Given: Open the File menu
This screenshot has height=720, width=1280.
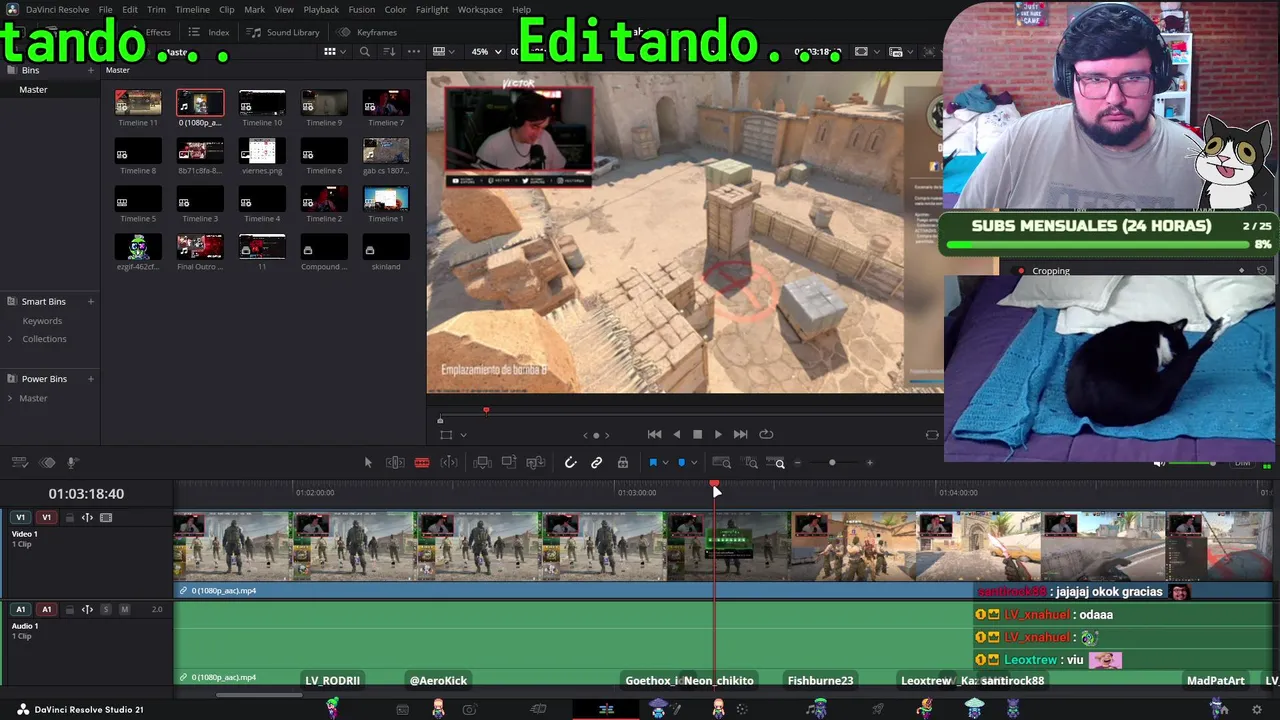Looking at the screenshot, I should pyautogui.click(x=105, y=9).
